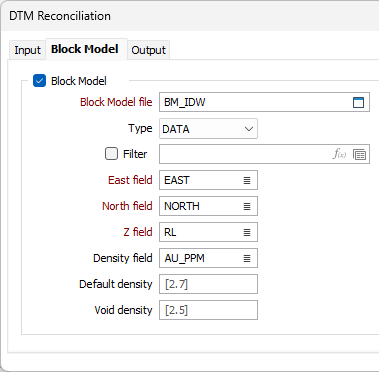Open the Filter expression fx icon
This screenshot has width=379, height=372.
pyautogui.click(x=339, y=154)
